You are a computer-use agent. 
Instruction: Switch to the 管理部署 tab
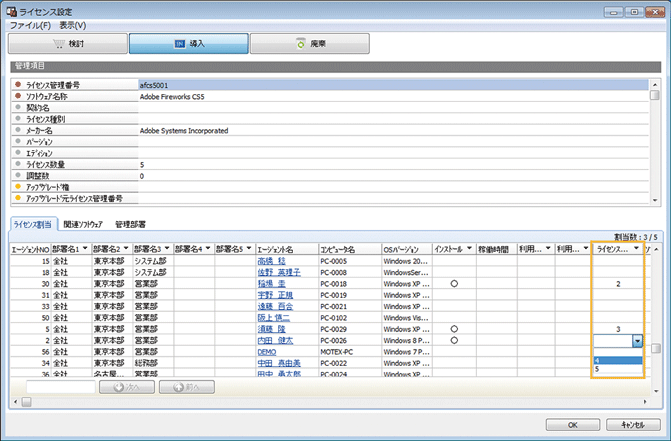pos(130,224)
